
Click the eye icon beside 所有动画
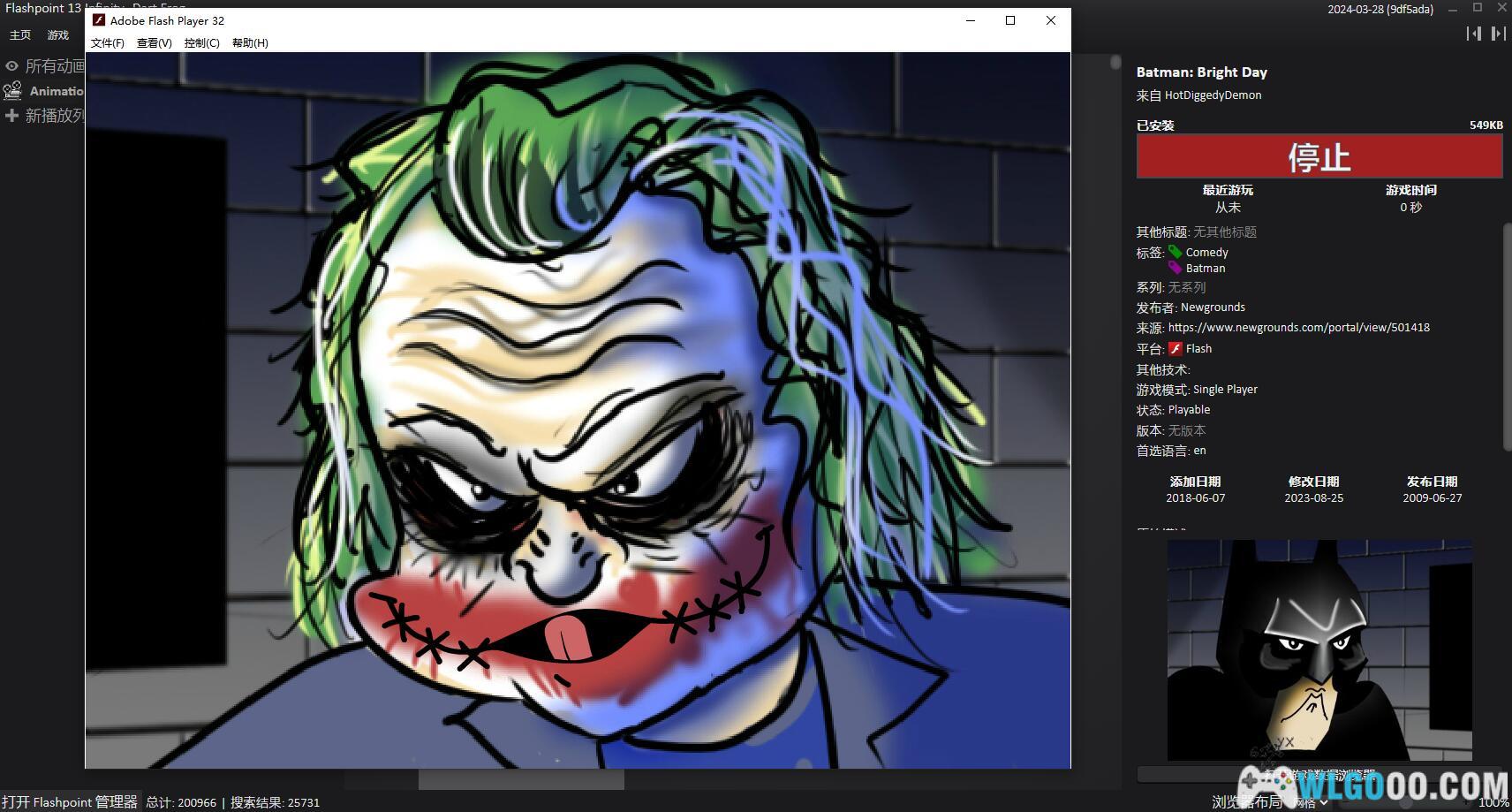(12, 66)
